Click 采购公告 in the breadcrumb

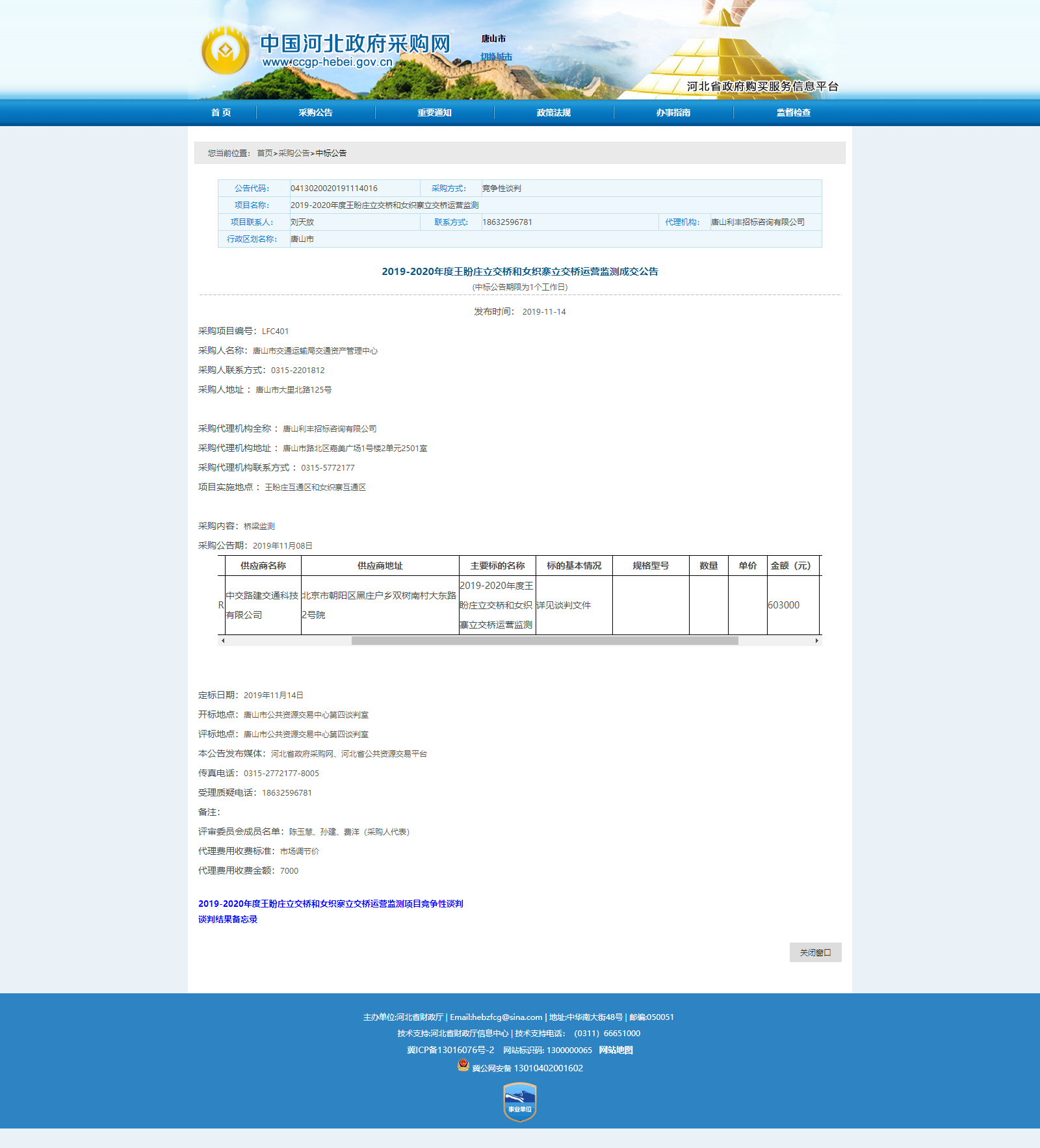[x=294, y=153]
